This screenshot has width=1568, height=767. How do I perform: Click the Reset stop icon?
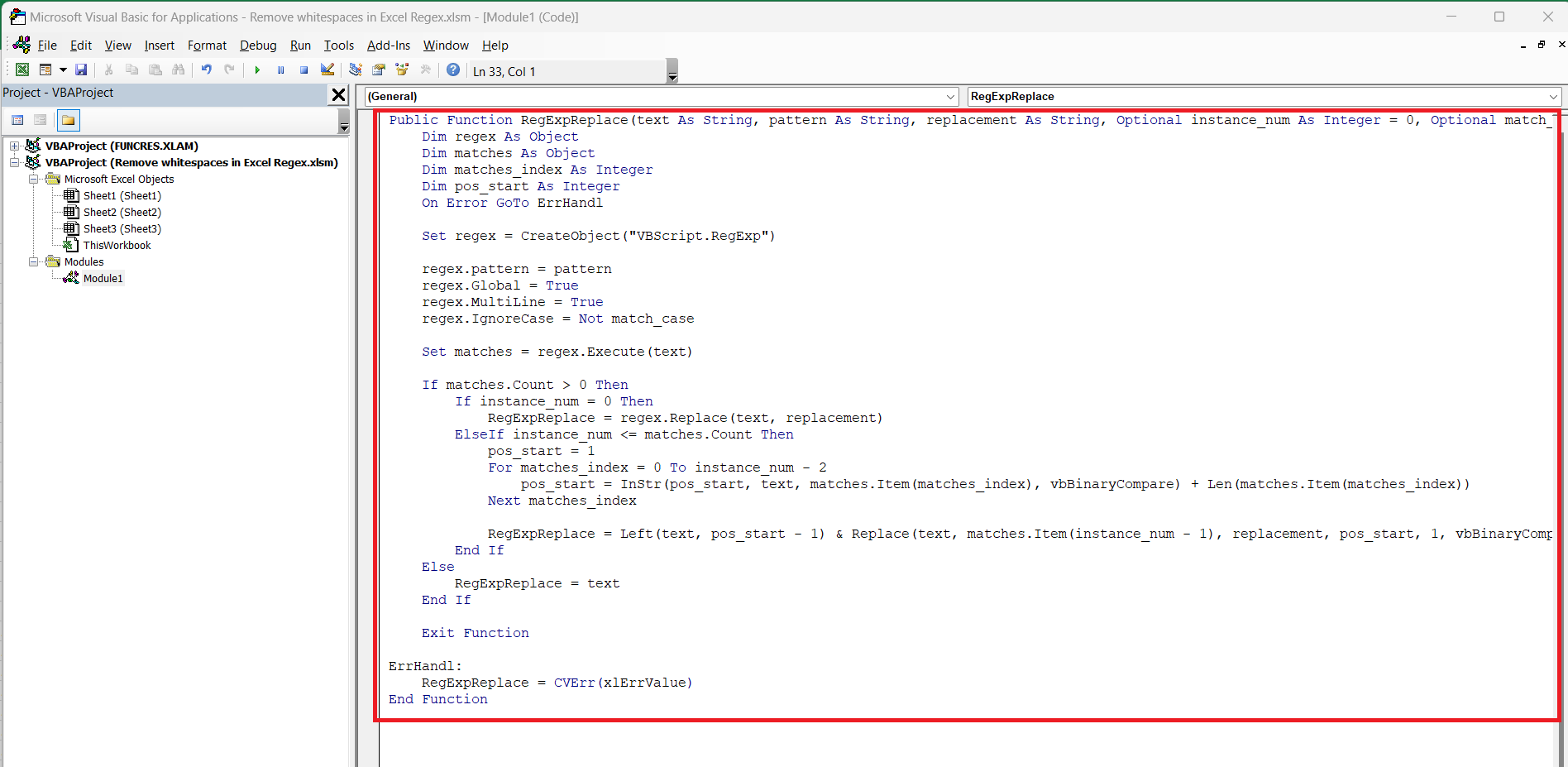[x=304, y=70]
